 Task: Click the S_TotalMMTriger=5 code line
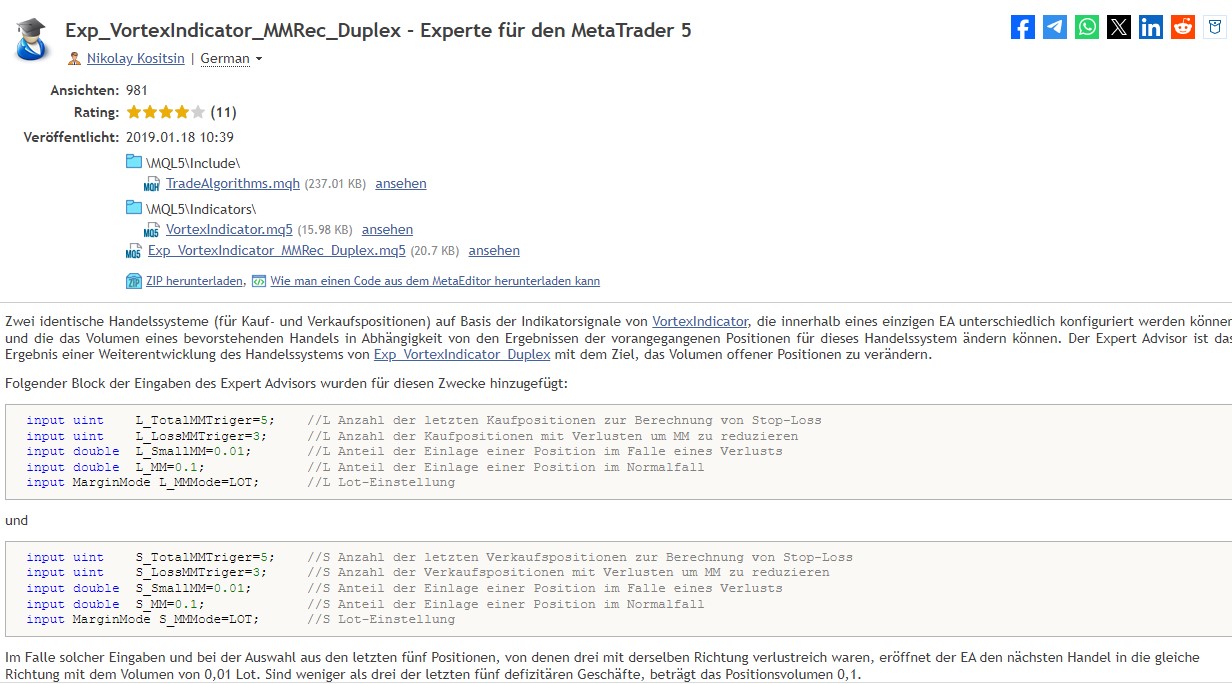click(439, 557)
